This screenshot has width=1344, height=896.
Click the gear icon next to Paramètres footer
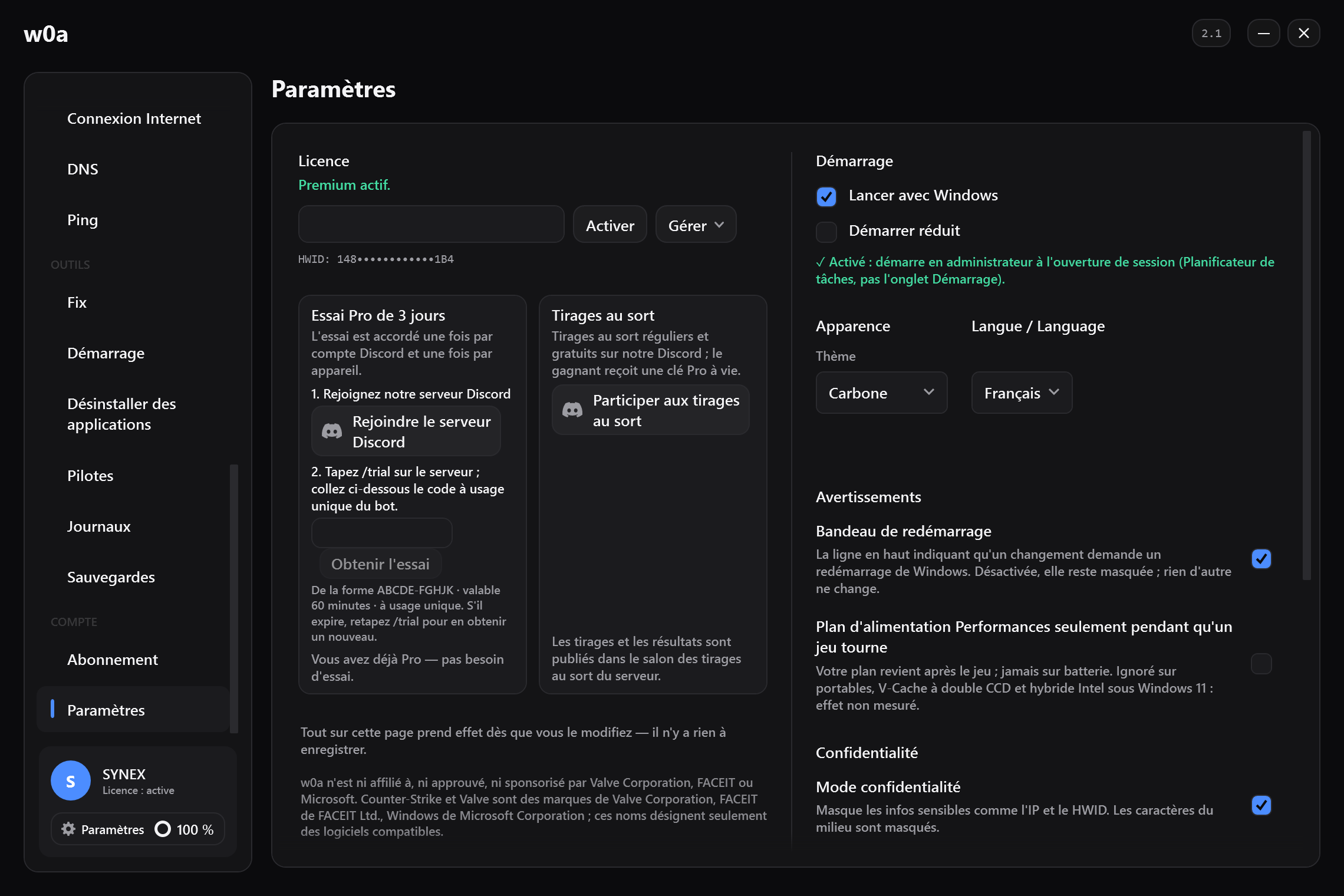click(68, 829)
